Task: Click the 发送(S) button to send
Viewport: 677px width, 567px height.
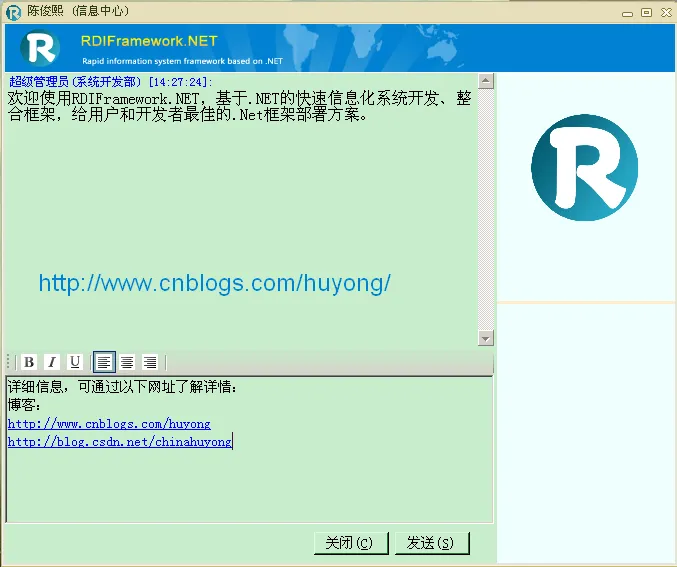Action: click(432, 543)
